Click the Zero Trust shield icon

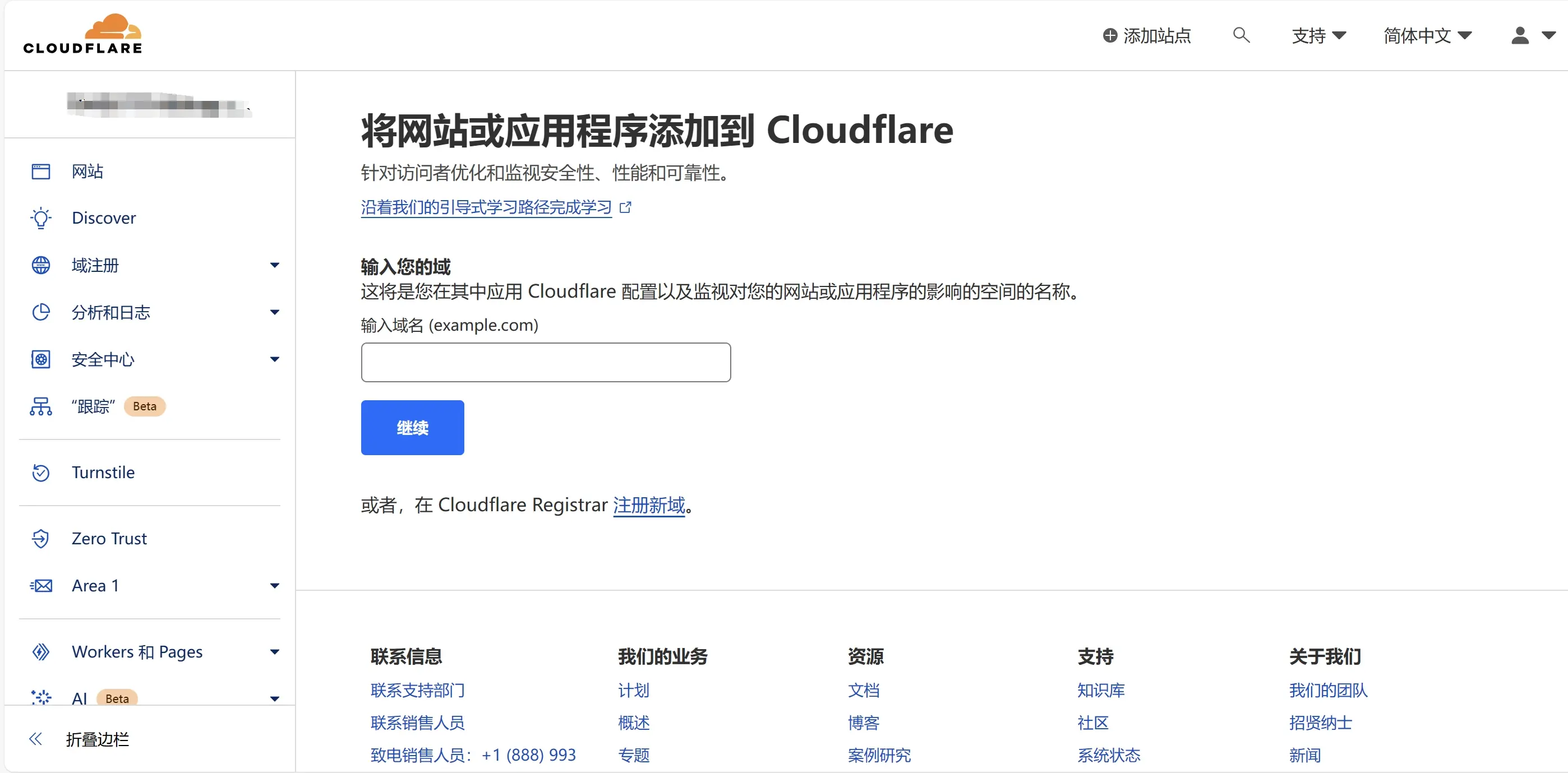[x=41, y=539]
